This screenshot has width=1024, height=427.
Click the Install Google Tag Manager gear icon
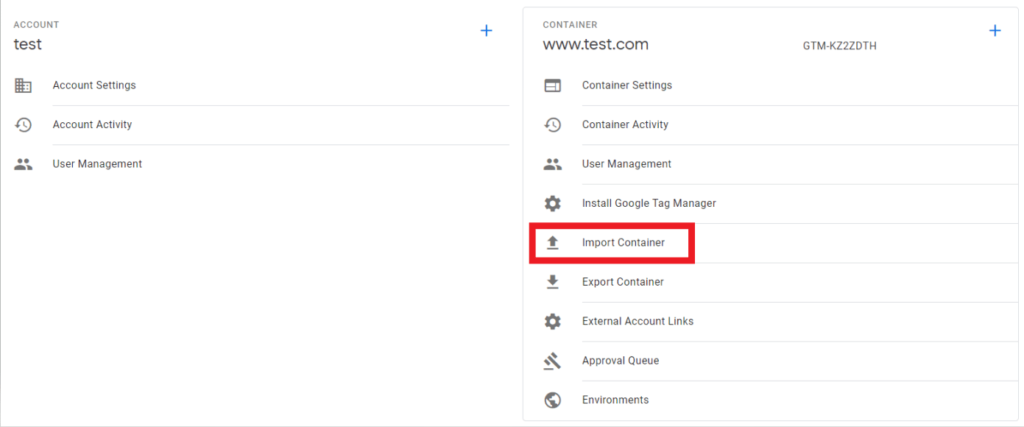pos(552,203)
